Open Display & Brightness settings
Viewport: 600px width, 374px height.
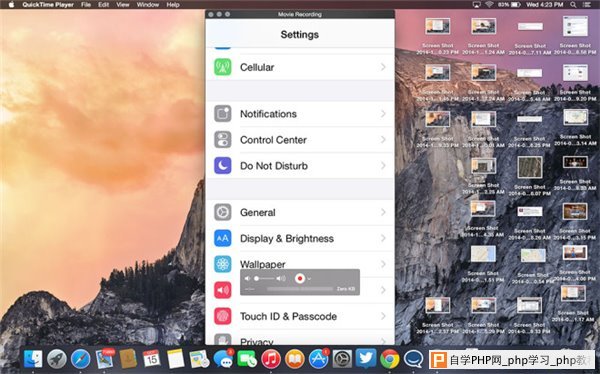click(x=300, y=238)
